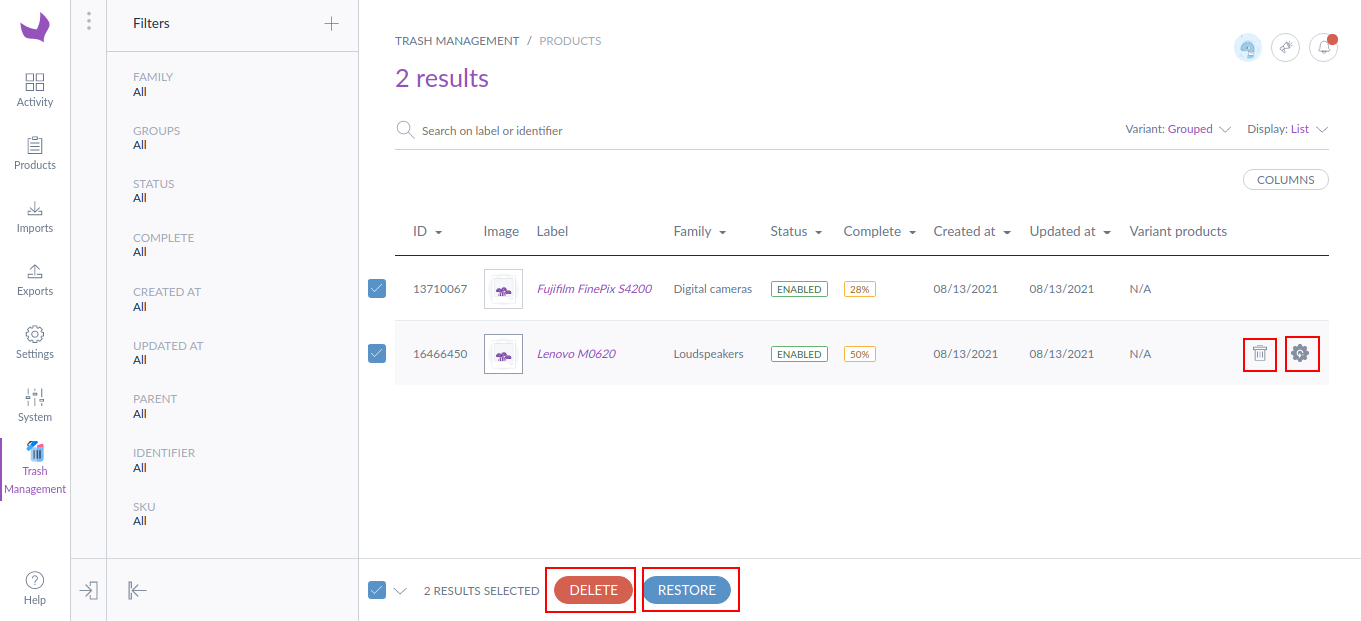Click the logout arrow icon
The width and height of the screenshot is (1361, 621).
[x=89, y=590]
